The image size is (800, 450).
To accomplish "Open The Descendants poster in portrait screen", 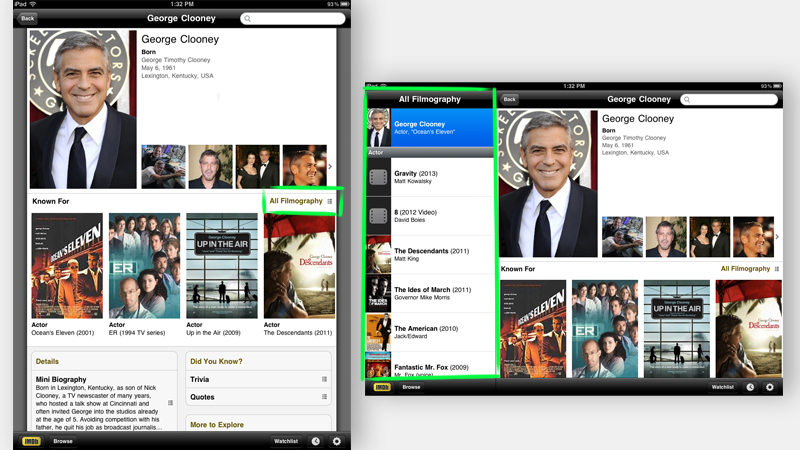I will (x=299, y=266).
